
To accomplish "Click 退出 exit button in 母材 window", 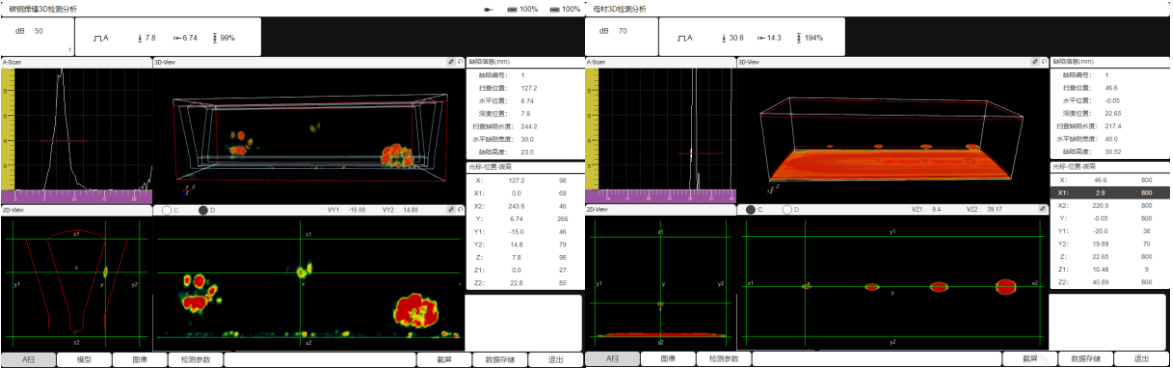I will (x=1142, y=359).
